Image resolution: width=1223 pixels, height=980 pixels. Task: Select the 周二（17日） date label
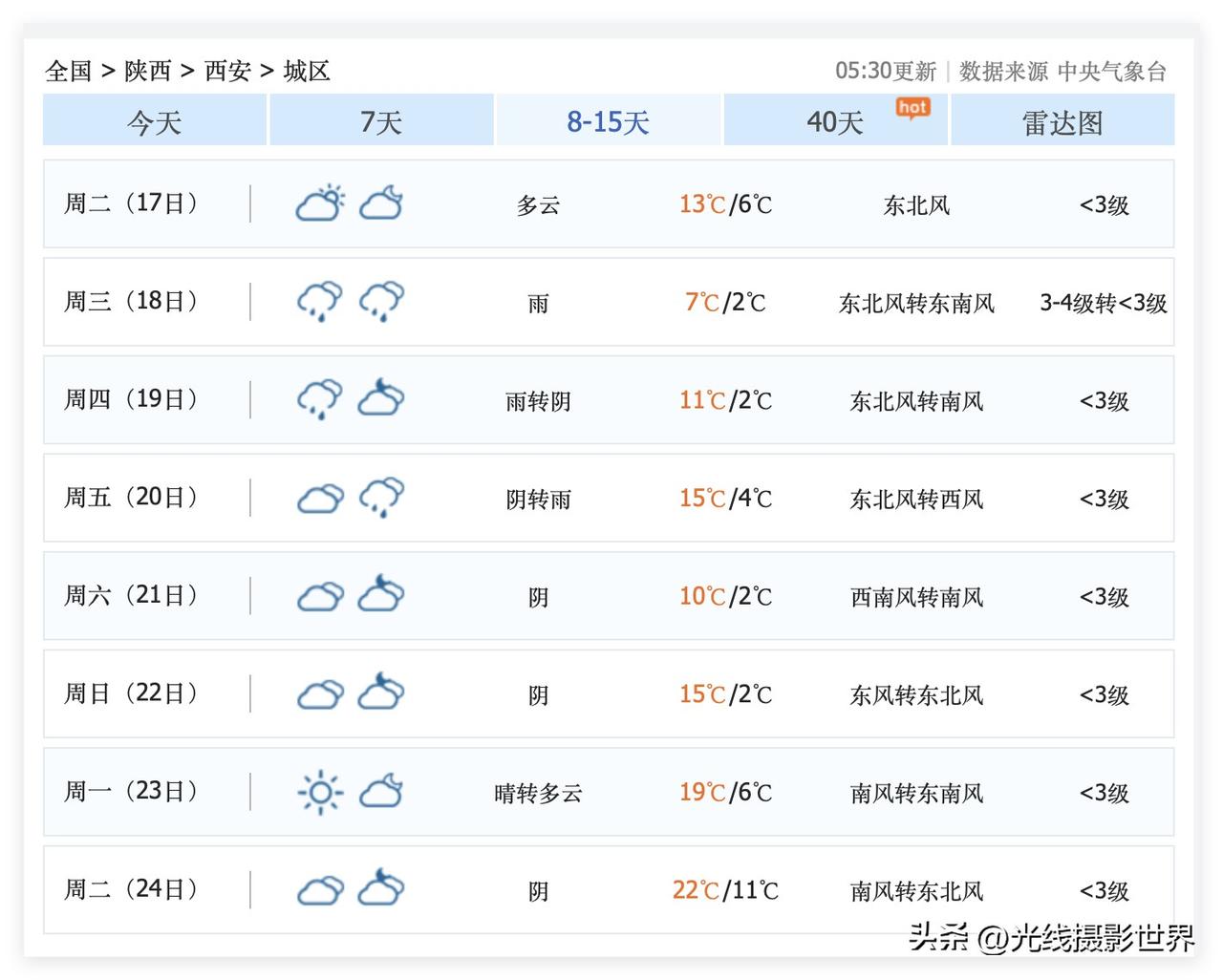point(131,203)
